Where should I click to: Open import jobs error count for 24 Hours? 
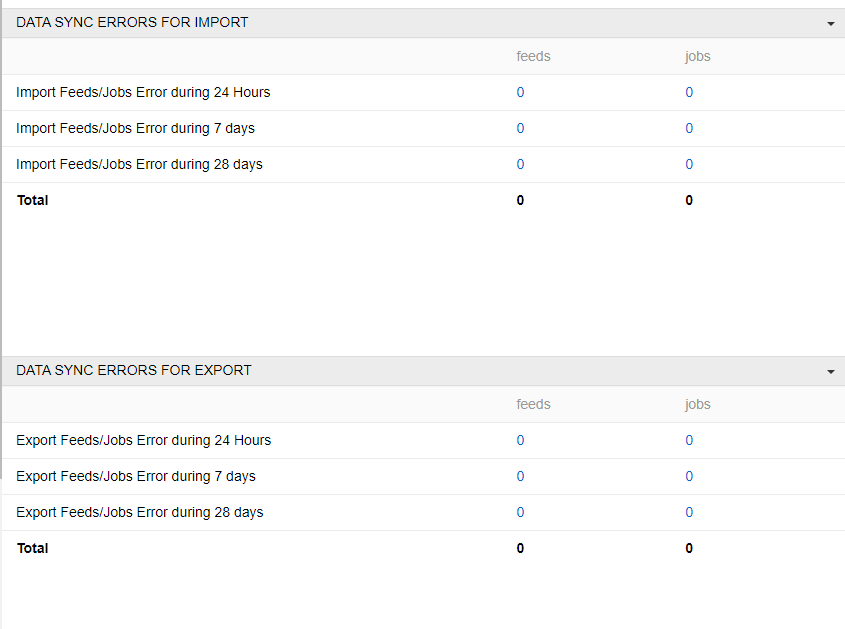[x=689, y=92]
